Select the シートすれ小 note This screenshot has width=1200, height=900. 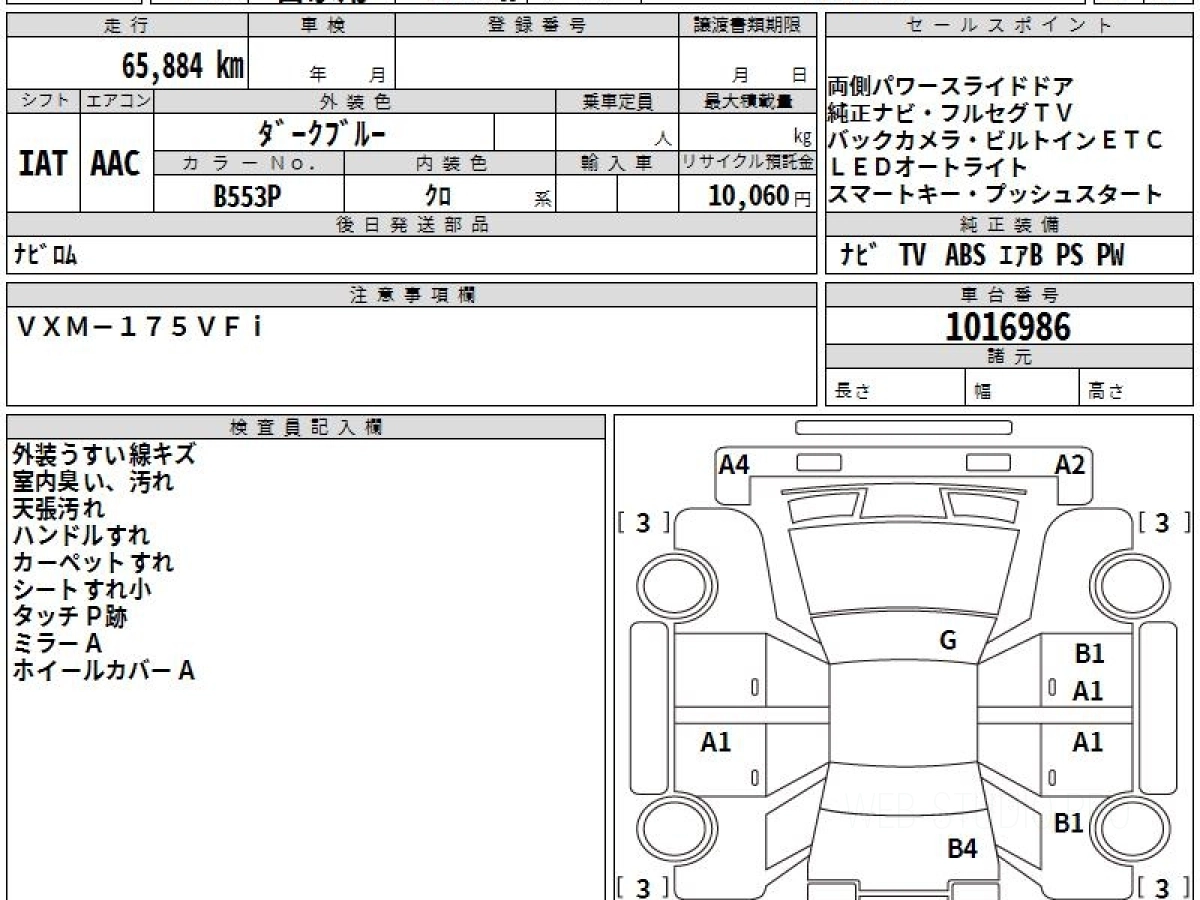pos(82,590)
